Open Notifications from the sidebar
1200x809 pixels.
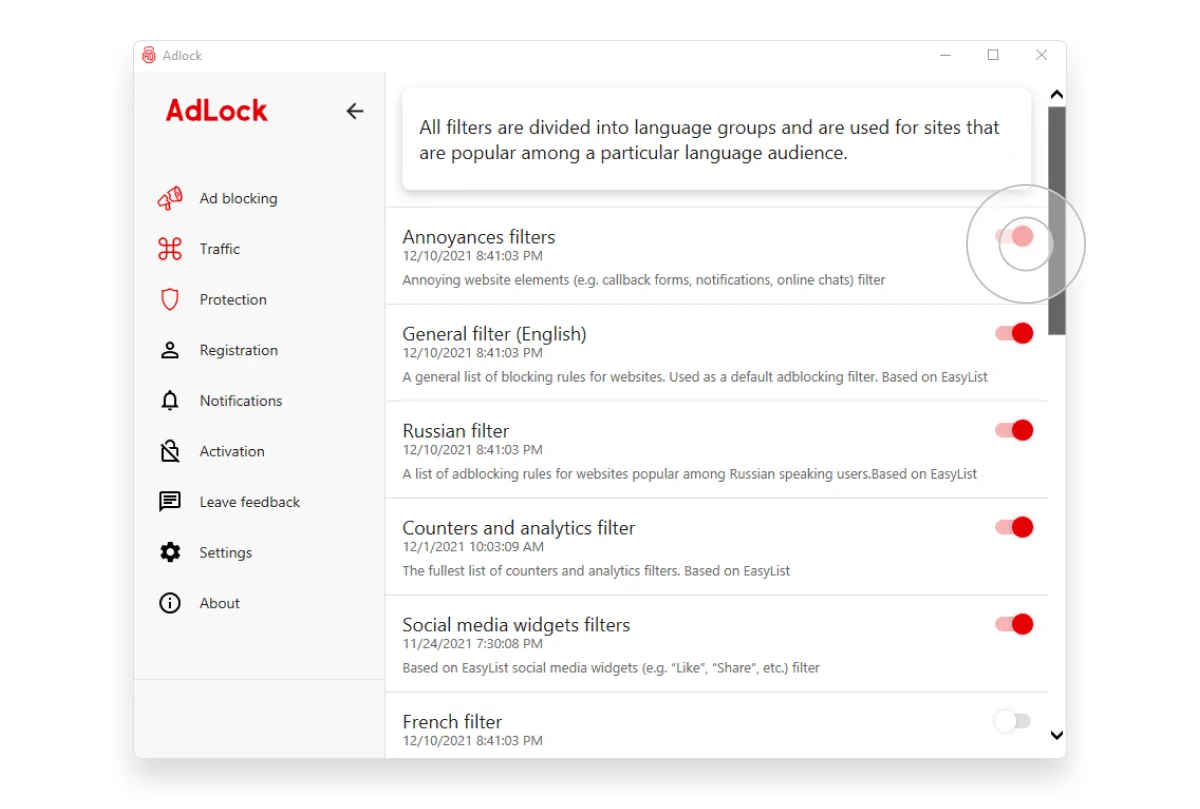[x=241, y=401]
